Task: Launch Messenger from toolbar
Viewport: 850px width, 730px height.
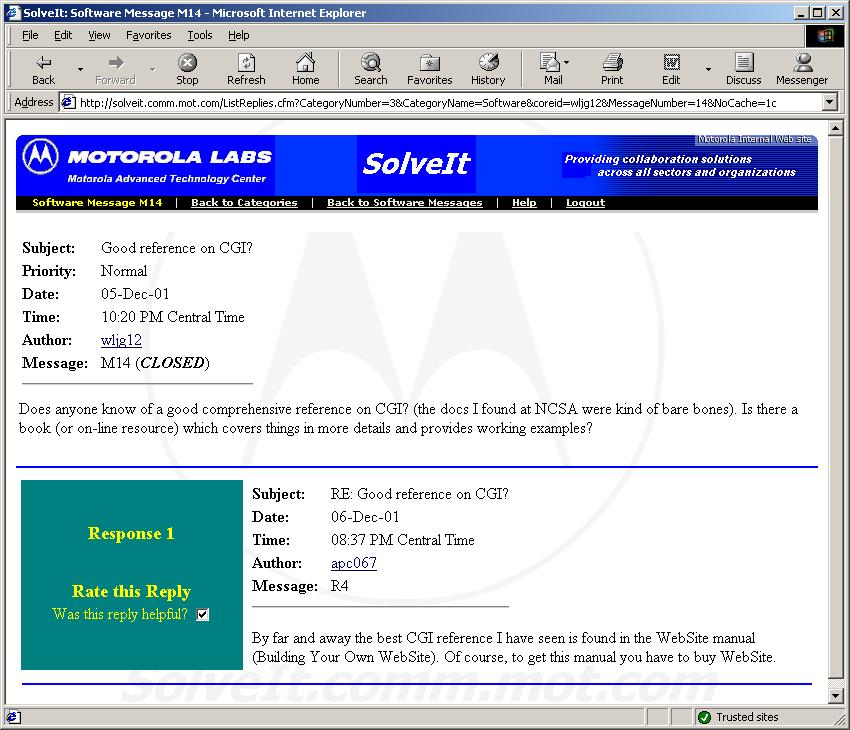Action: pyautogui.click(x=802, y=68)
